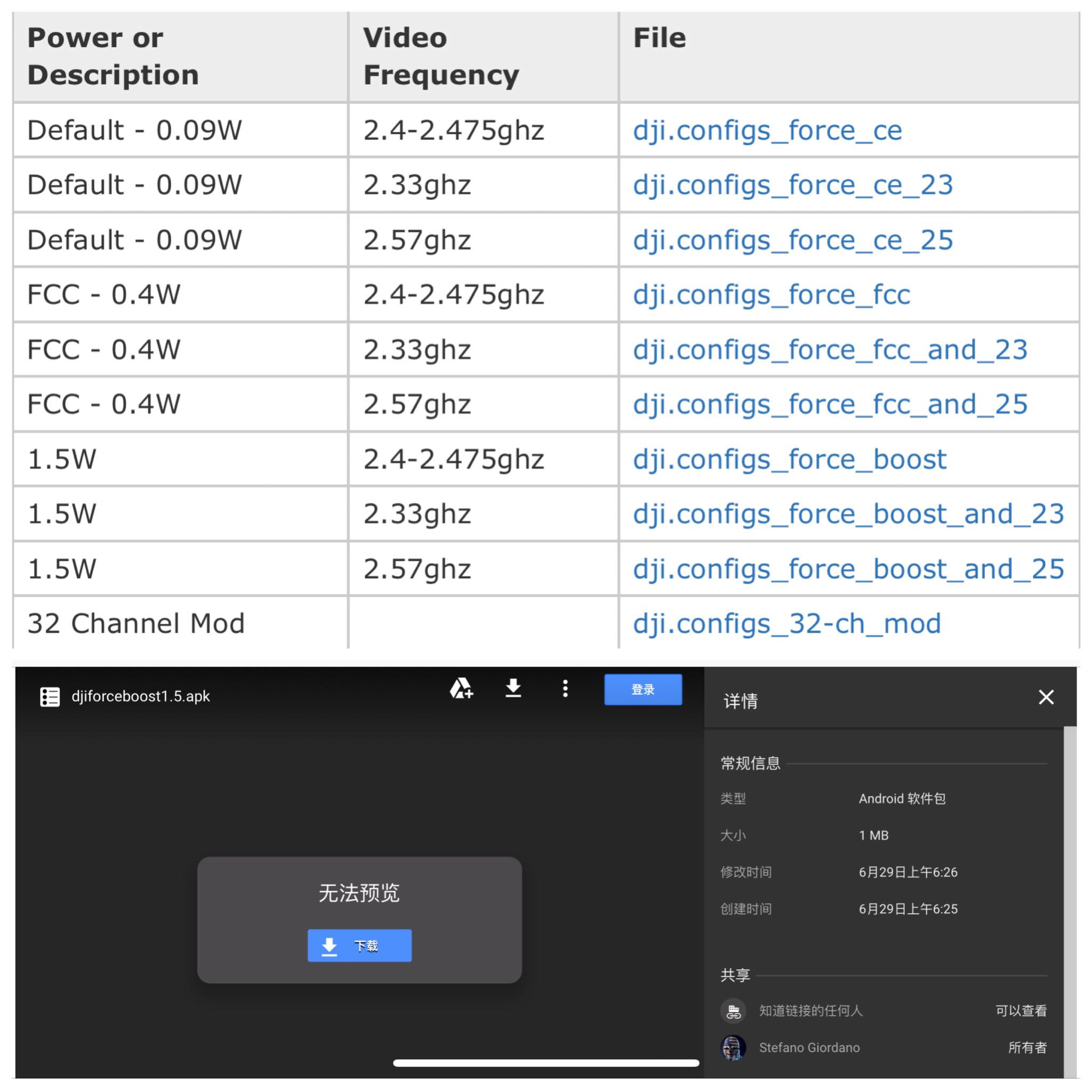
Task: Click the 'Stefano Giordano' owner name
Action: pos(809,1047)
